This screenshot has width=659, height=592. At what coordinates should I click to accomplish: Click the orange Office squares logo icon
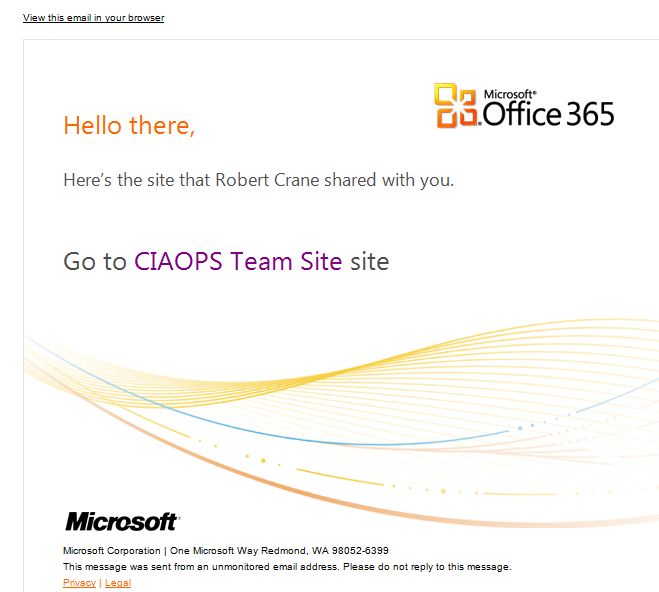coord(456,106)
